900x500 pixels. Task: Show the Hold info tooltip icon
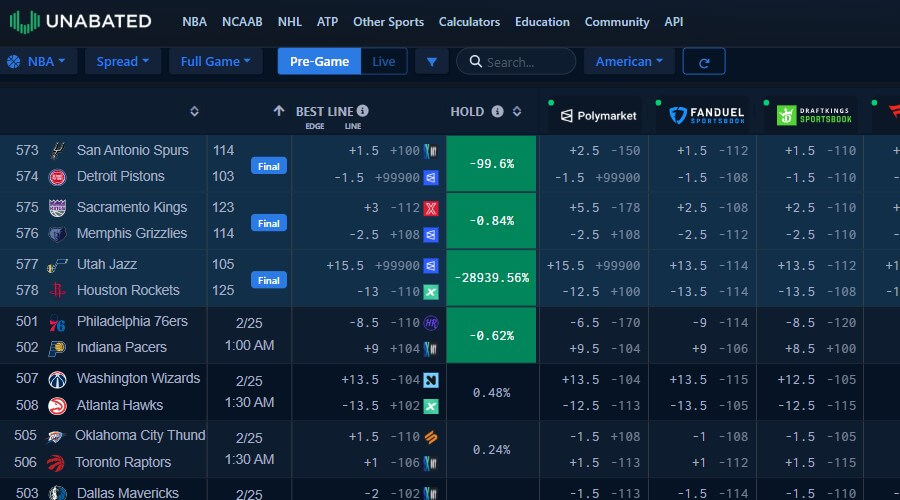click(498, 111)
